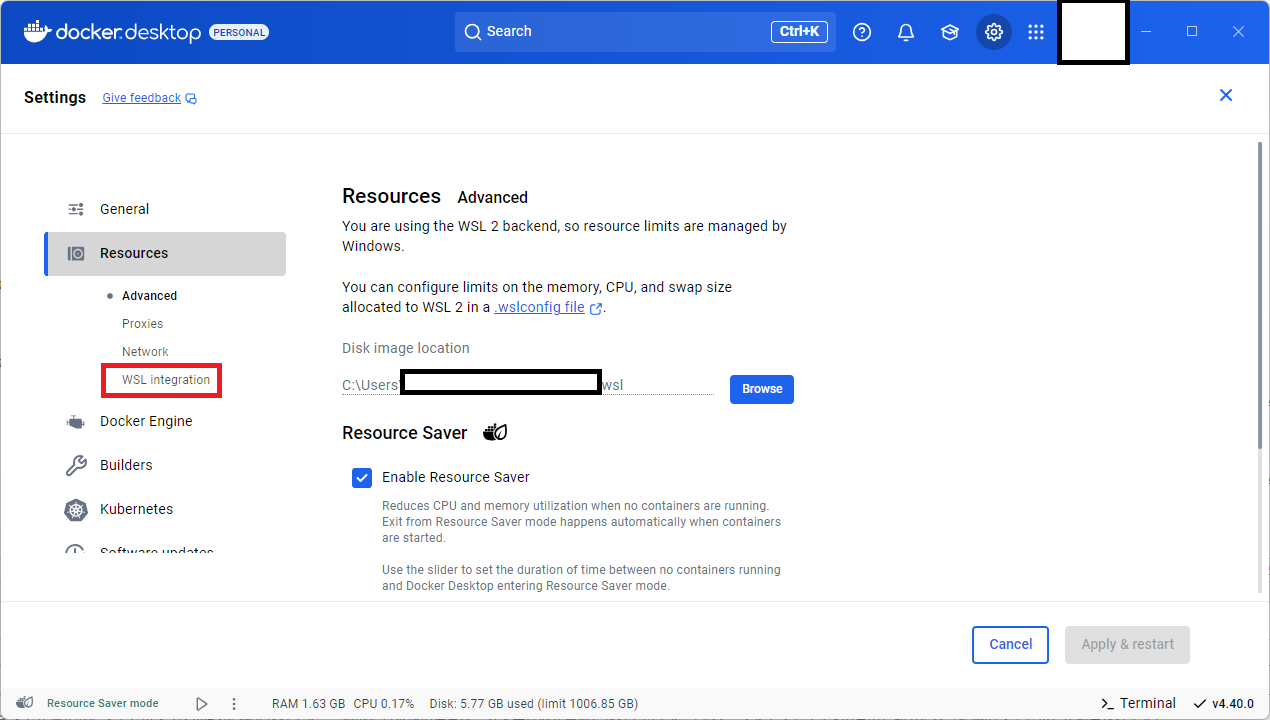The height and width of the screenshot is (720, 1270).
Task: Open WSL integration sub-section
Action: [x=166, y=380]
